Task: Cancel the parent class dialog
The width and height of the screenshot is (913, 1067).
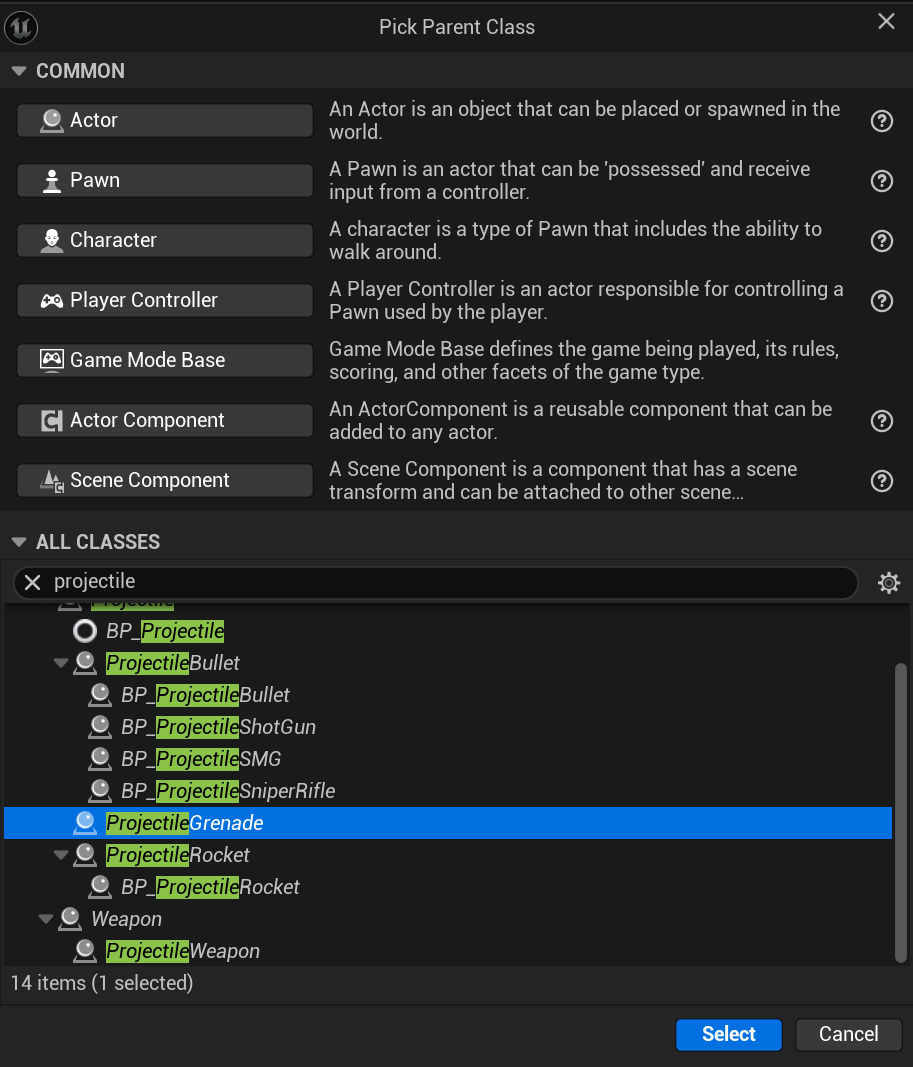Action: (x=848, y=1034)
